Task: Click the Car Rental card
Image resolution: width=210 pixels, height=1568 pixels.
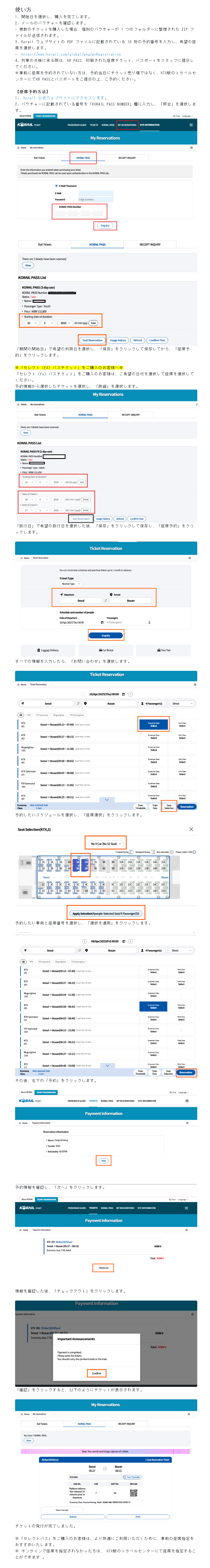Action: [x=106, y=650]
